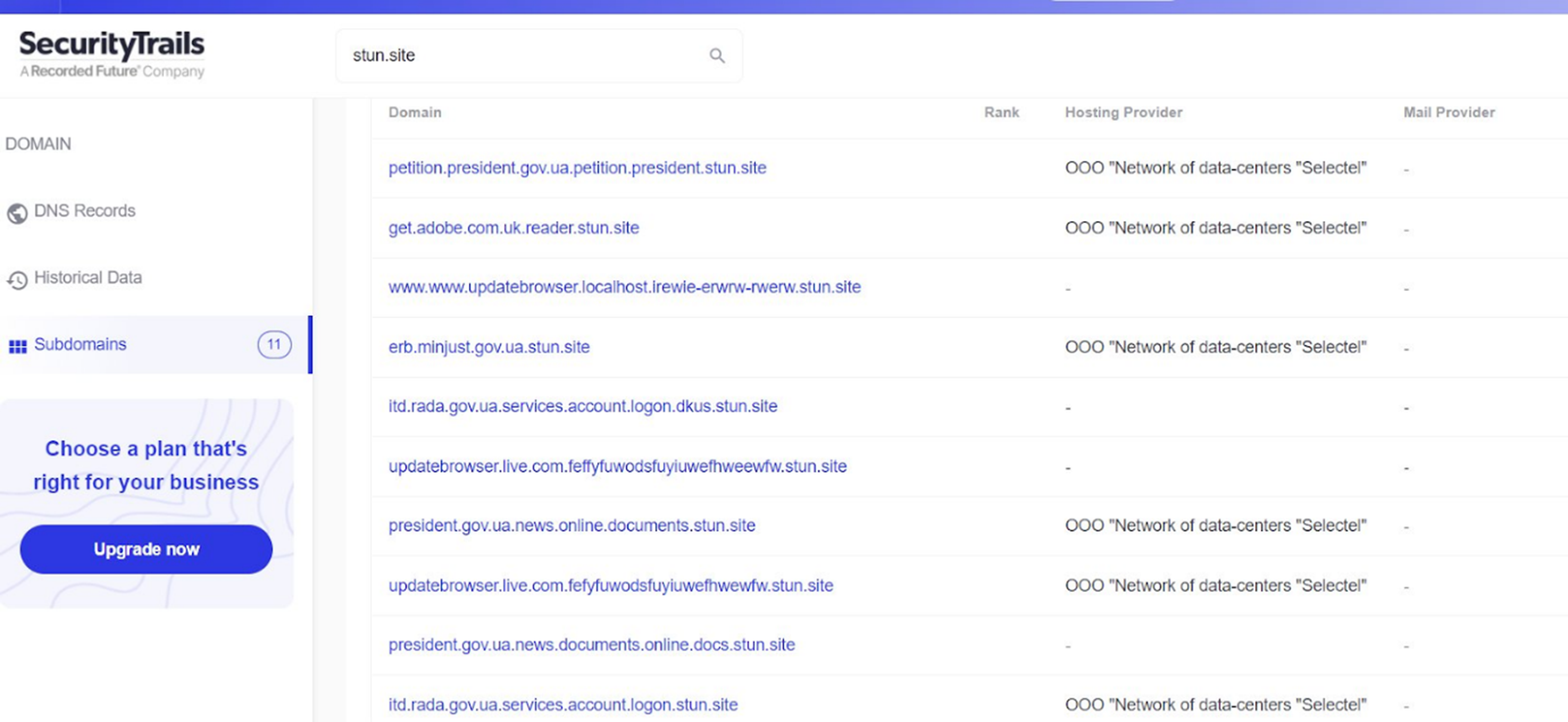
Task: Open president.gov.ua.news.online.documents.stun.site link
Action: coord(572,525)
